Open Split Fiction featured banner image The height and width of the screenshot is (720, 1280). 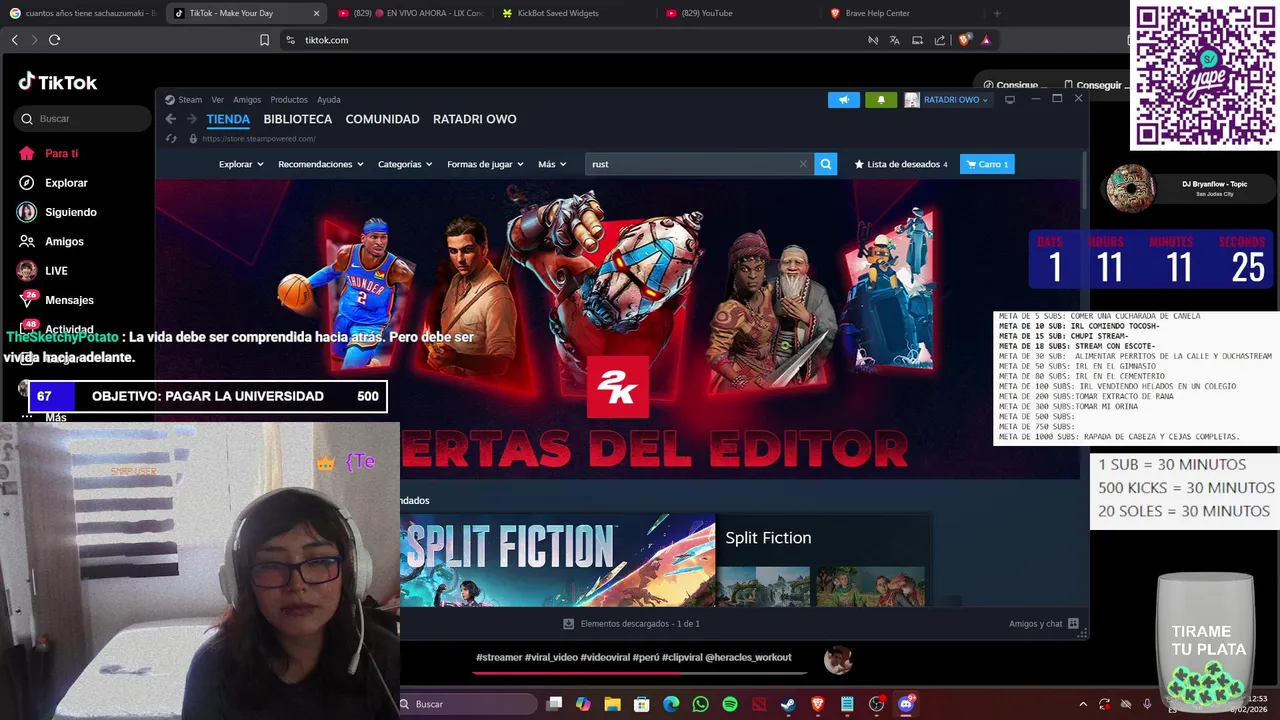pyautogui.click(x=558, y=560)
